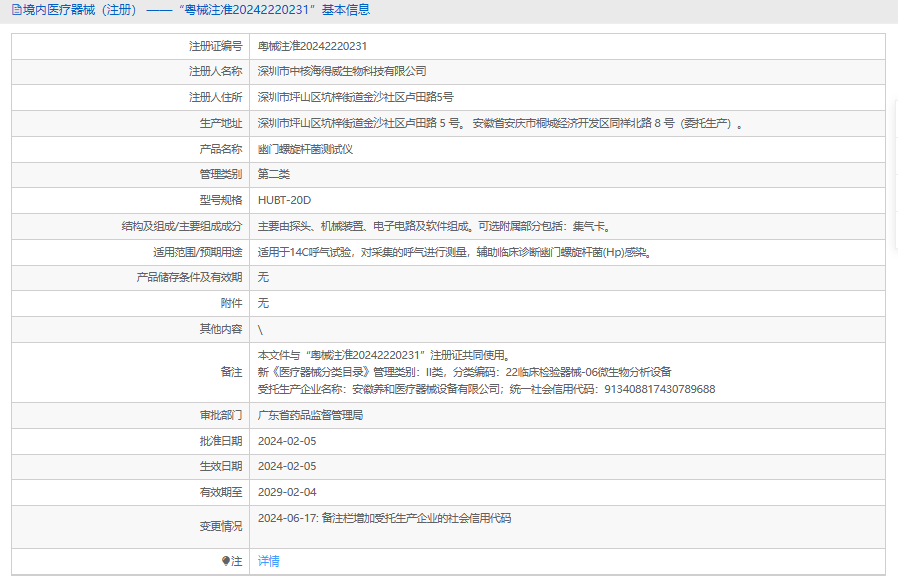
Task: Click the 注册证编号 label cell
Action: 131,46
